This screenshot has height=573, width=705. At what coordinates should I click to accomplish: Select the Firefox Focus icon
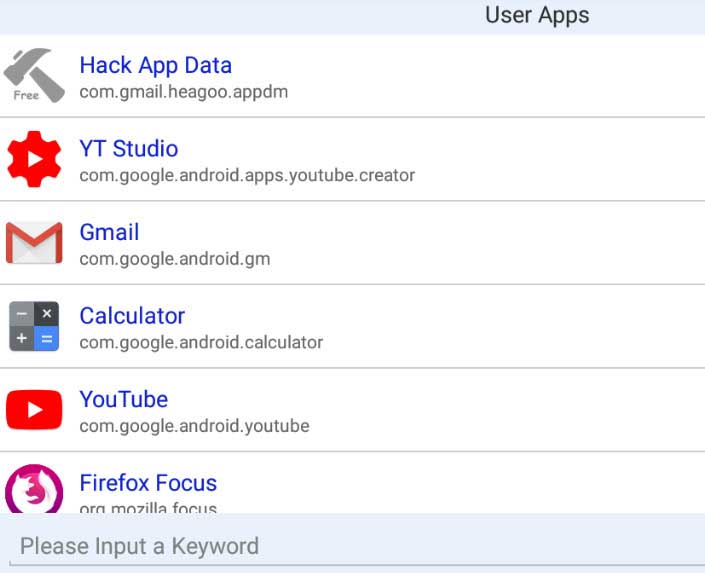[x=34, y=489]
